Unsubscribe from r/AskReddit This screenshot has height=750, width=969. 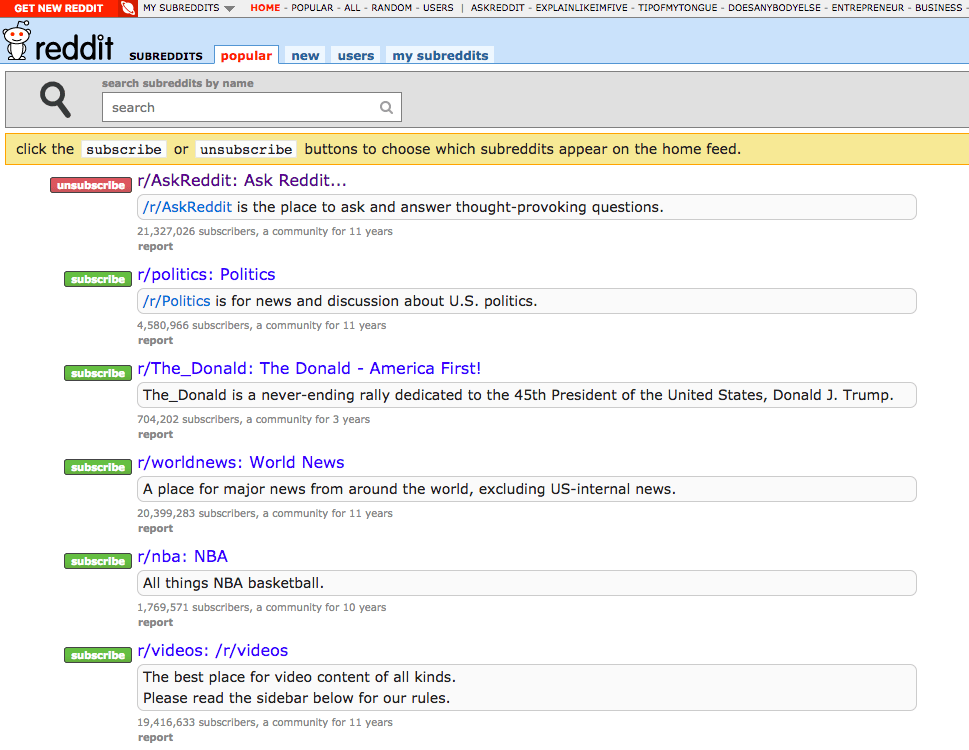point(90,184)
